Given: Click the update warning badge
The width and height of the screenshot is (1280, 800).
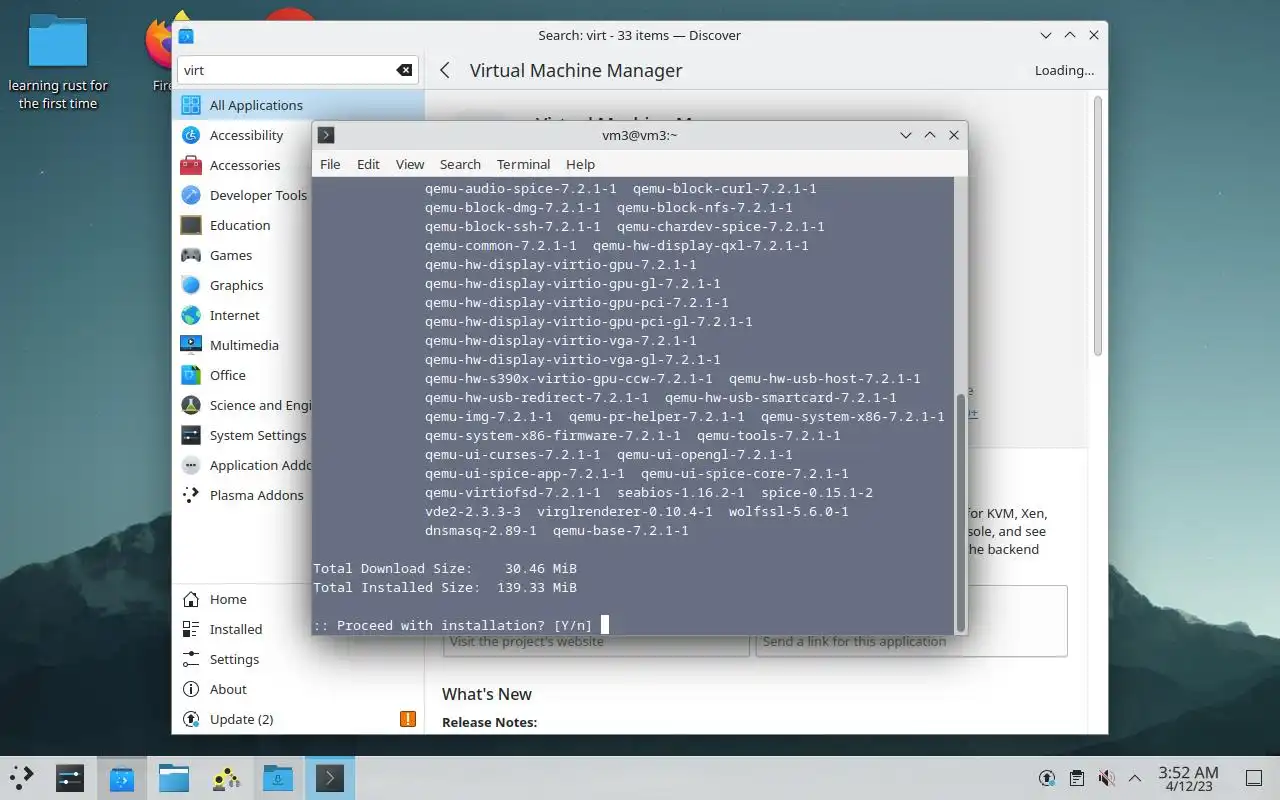Looking at the screenshot, I should [x=408, y=719].
